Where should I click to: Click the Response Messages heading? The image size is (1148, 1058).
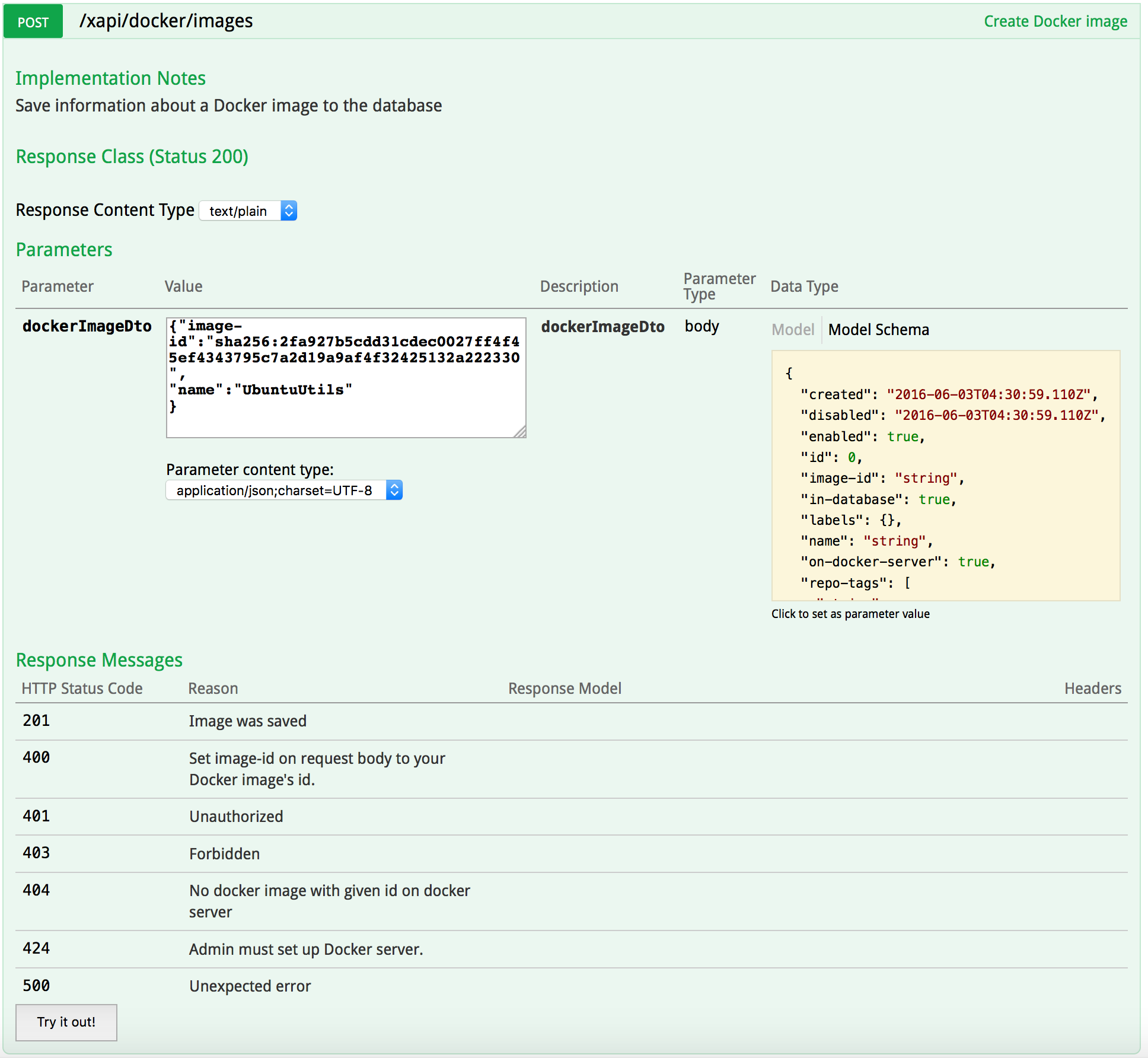99,660
